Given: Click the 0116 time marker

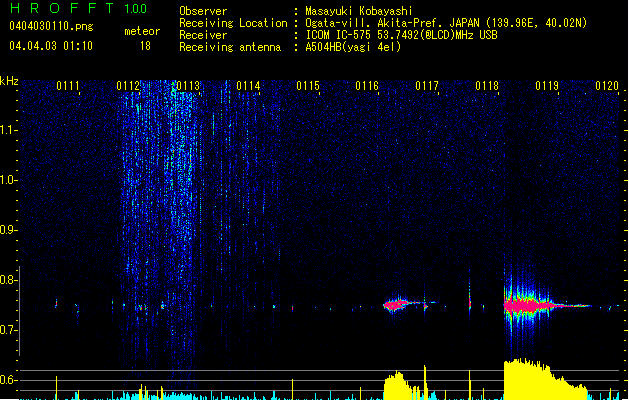Looking at the screenshot, I should pos(367,86).
